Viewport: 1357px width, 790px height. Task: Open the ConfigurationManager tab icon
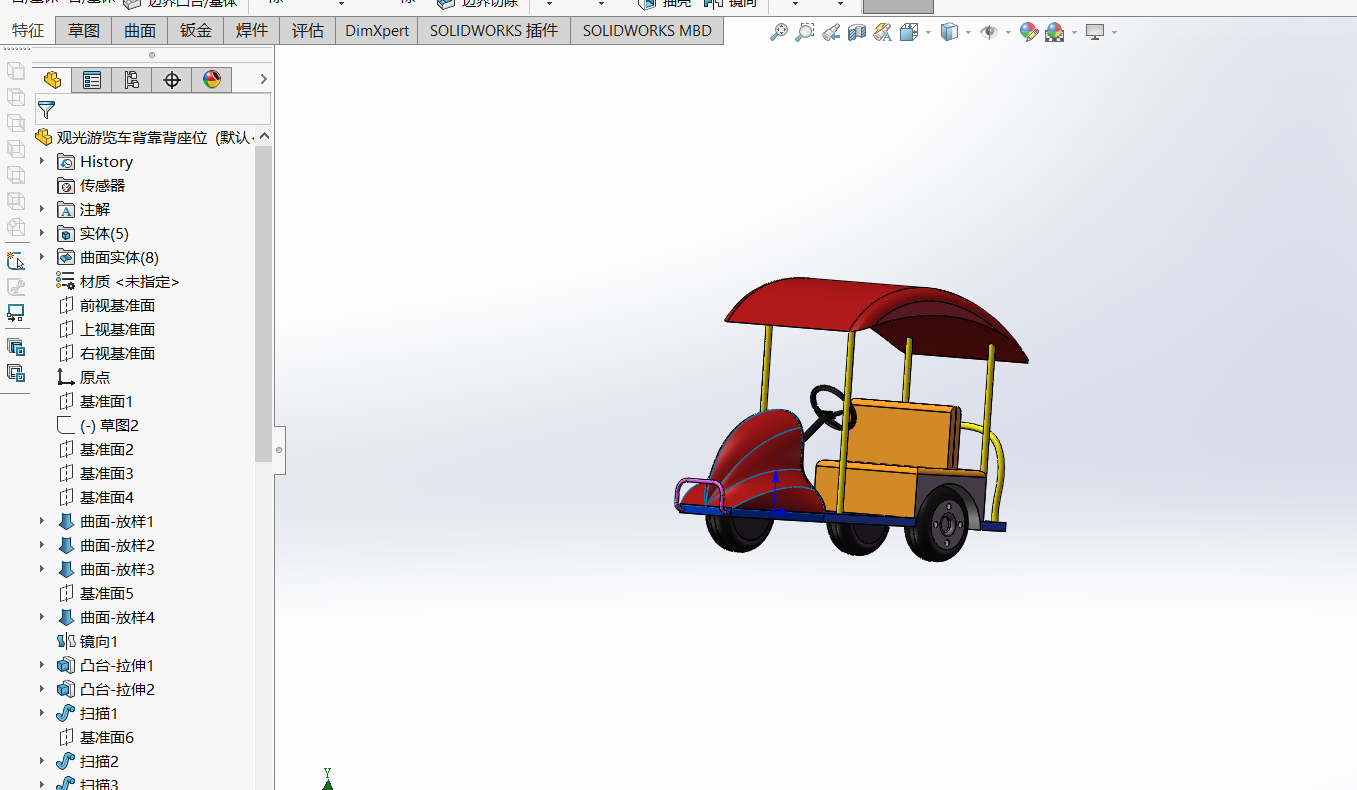coord(132,80)
